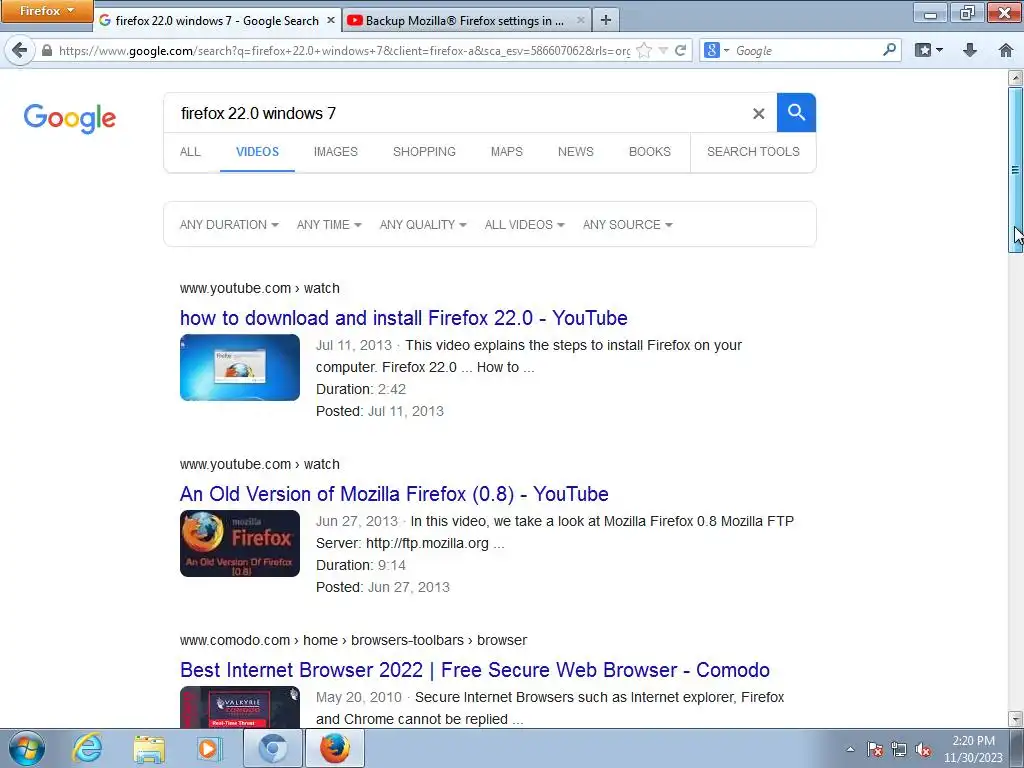Bookmark this page with the star icon
The image size is (1024, 768).
coord(644,50)
